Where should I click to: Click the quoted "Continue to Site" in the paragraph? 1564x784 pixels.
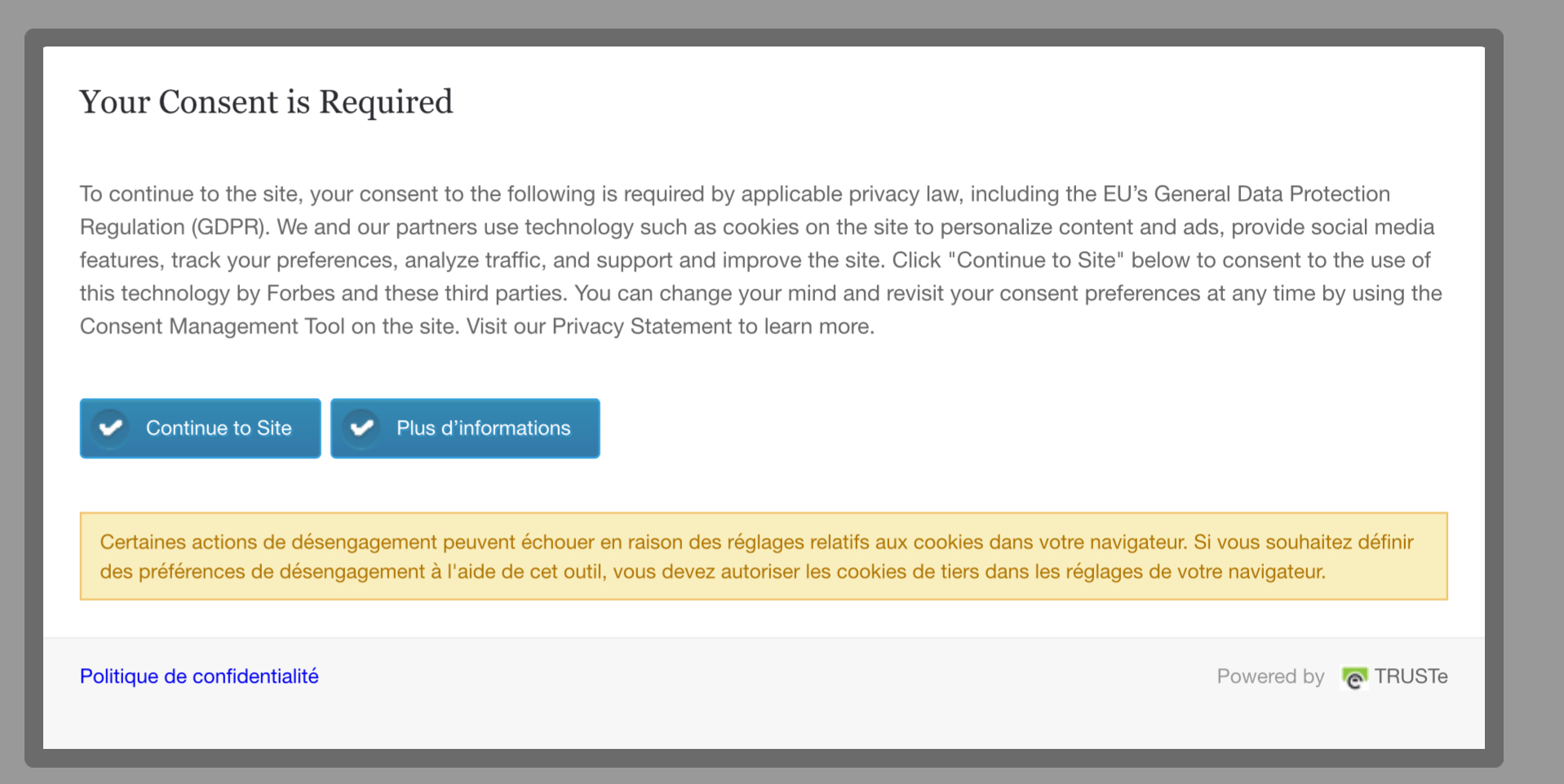pyautogui.click(x=1035, y=260)
